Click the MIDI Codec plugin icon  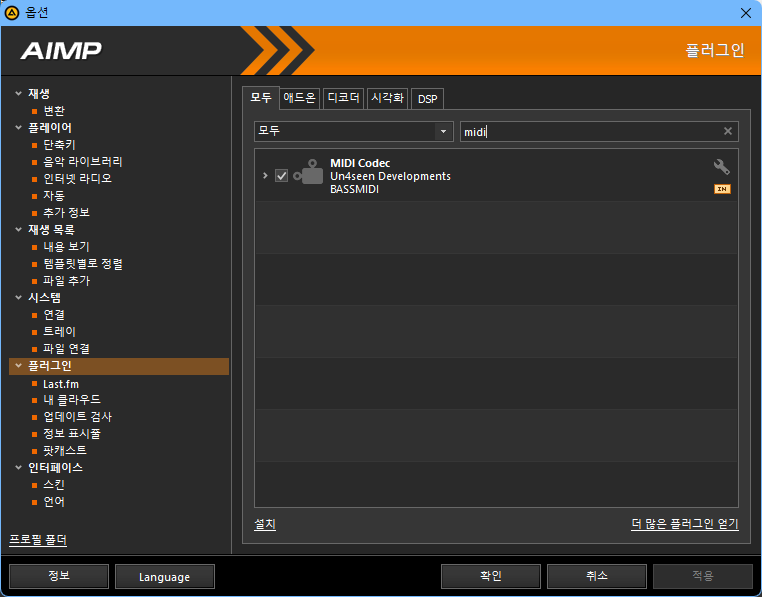click(309, 172)
